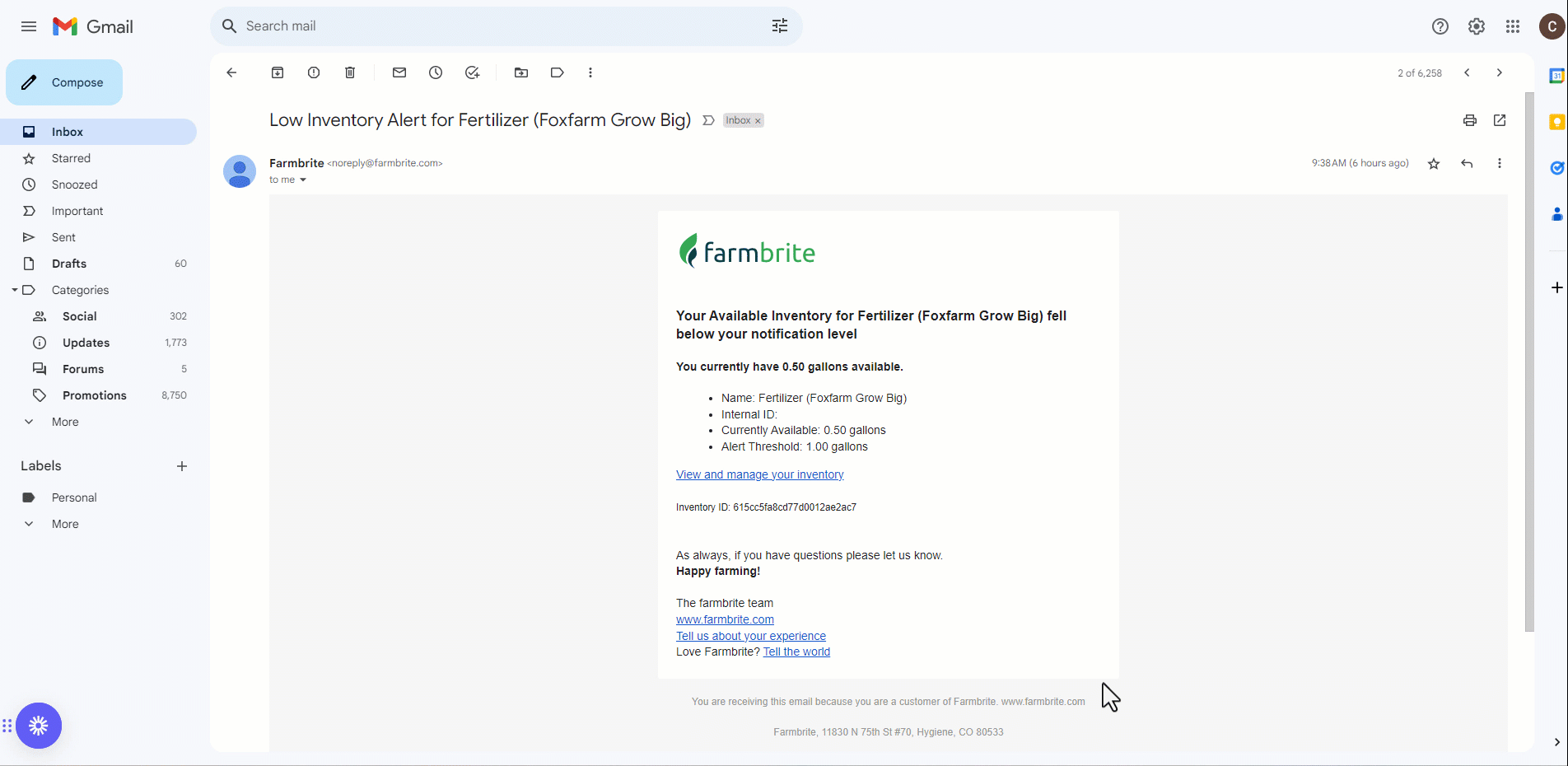
Task: Collapse the Categories section
Action: click(15, 290)
